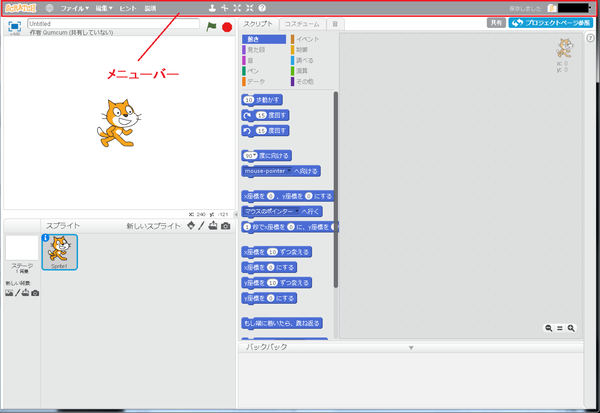Screen dimensions: 600x413
Task: Take new backdrop photo with camera
Action: pos(35,293)
